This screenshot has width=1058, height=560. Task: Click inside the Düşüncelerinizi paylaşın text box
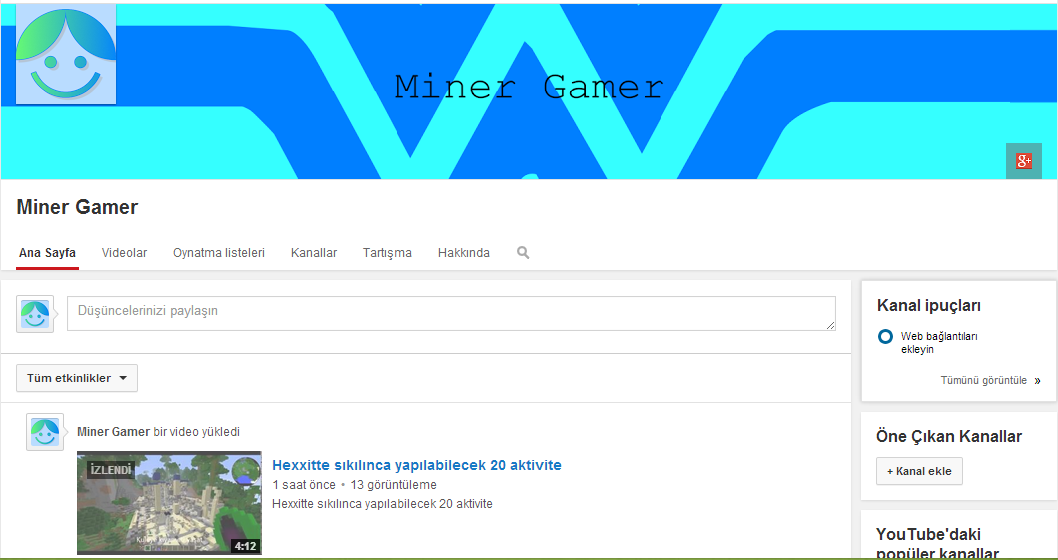[451, 314]
